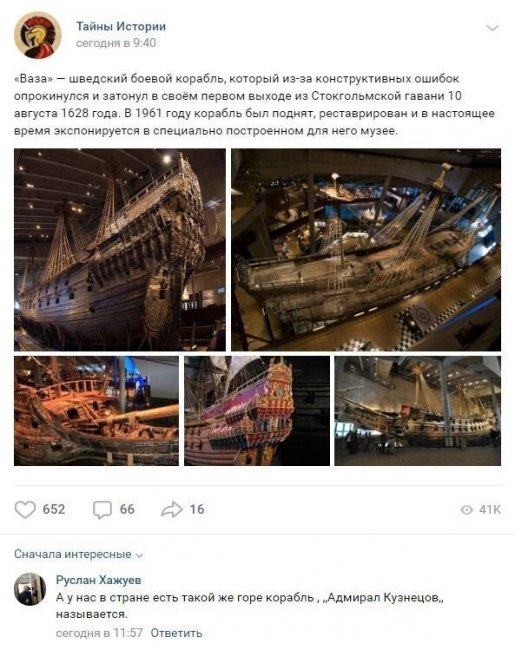Click the Ответить reply link
The height and width of the screenshot is (650, 515).
176,633
